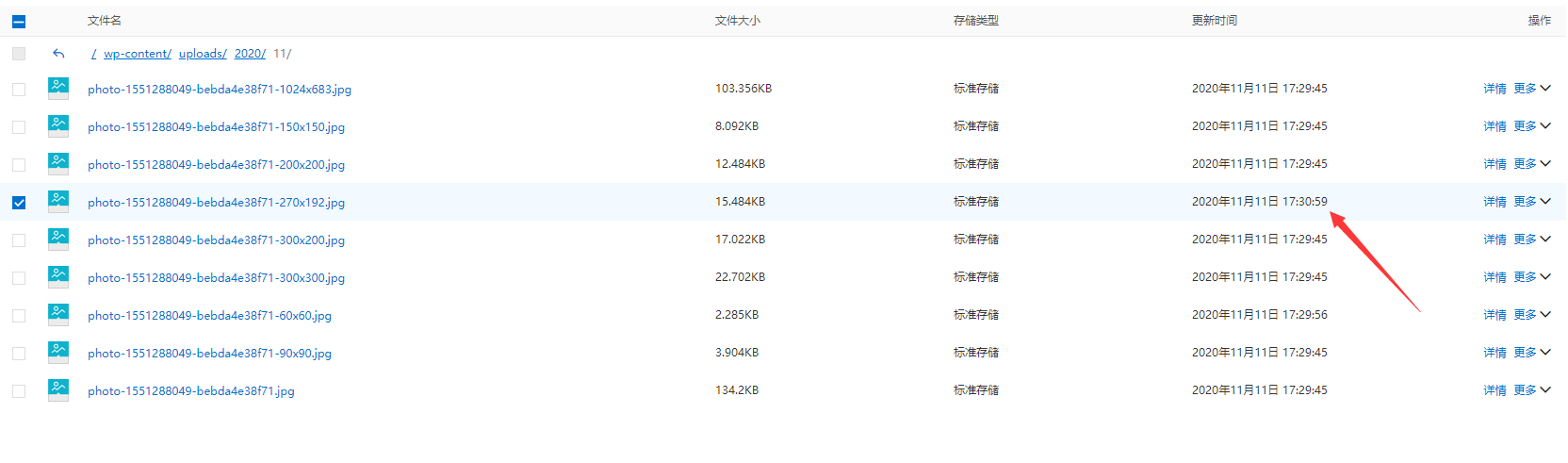Click image icon for the 150x150.jpg file
Image resolution: width=1568 pixels, height=463 pixels.
pos(58,126)
